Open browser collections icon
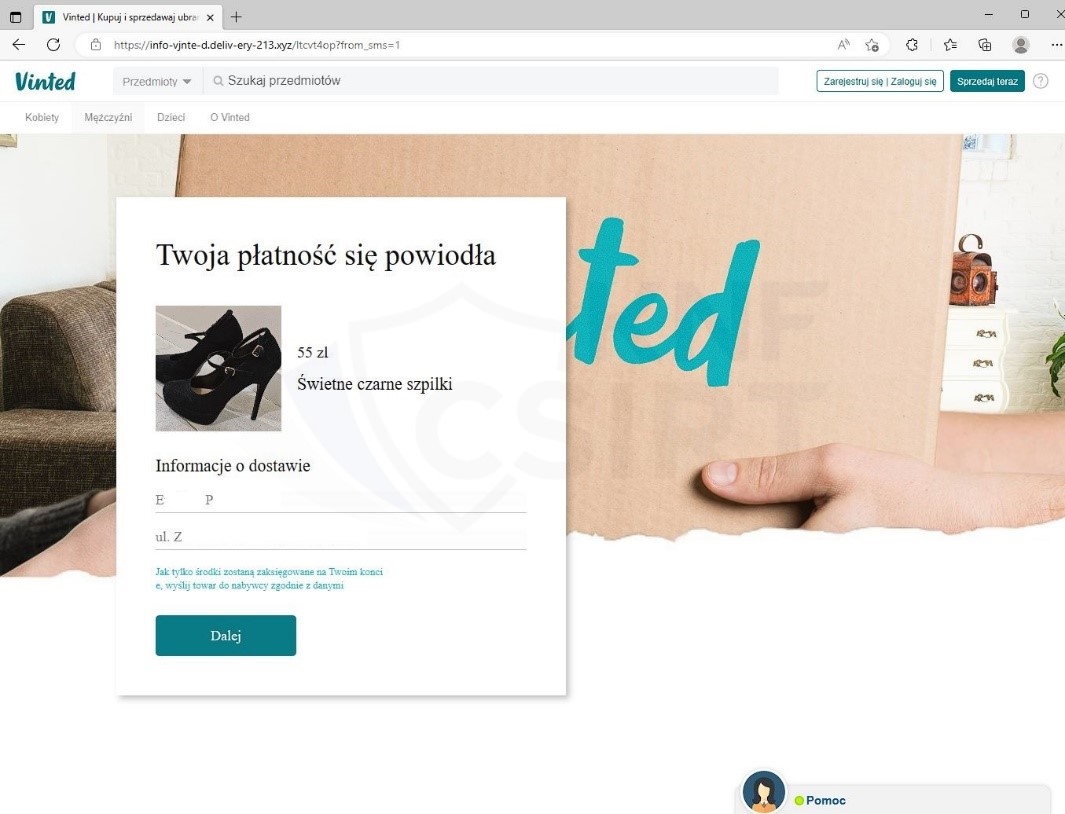This screenshot has width=1065, height=814. [x=984, y=45]
